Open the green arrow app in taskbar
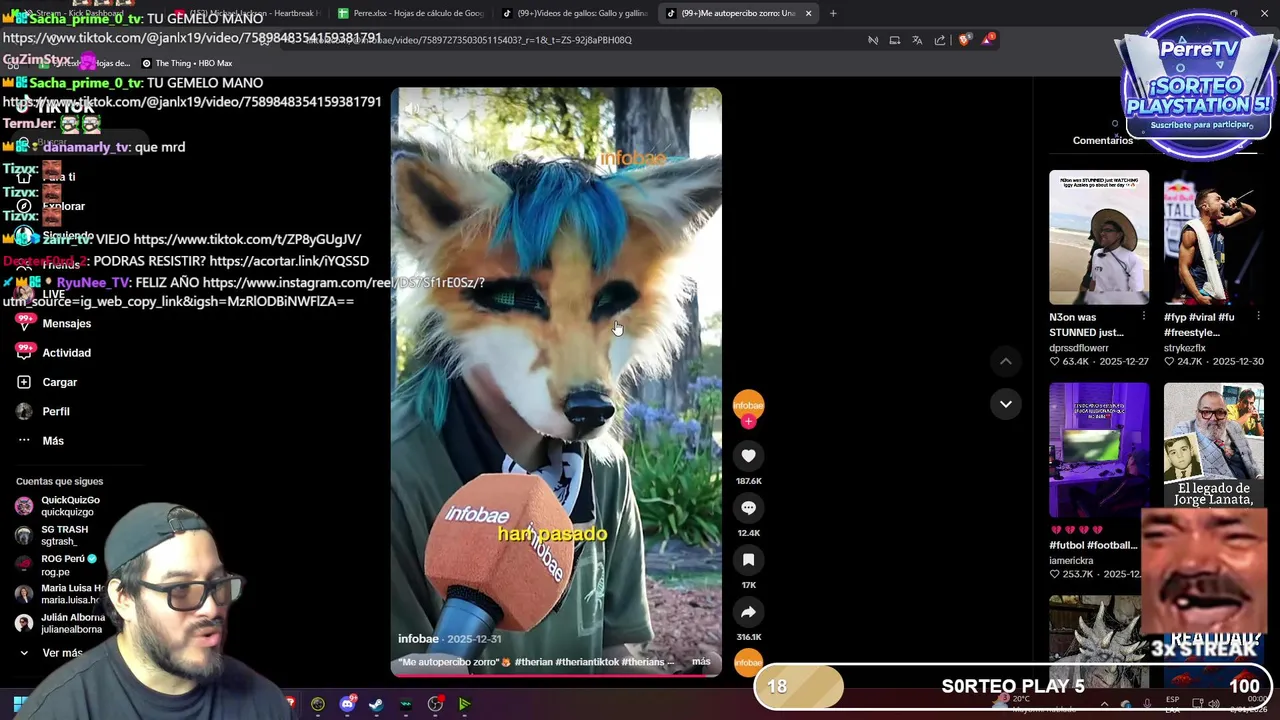Viewport: 1280px width, 720px height. tap(465, 704)
